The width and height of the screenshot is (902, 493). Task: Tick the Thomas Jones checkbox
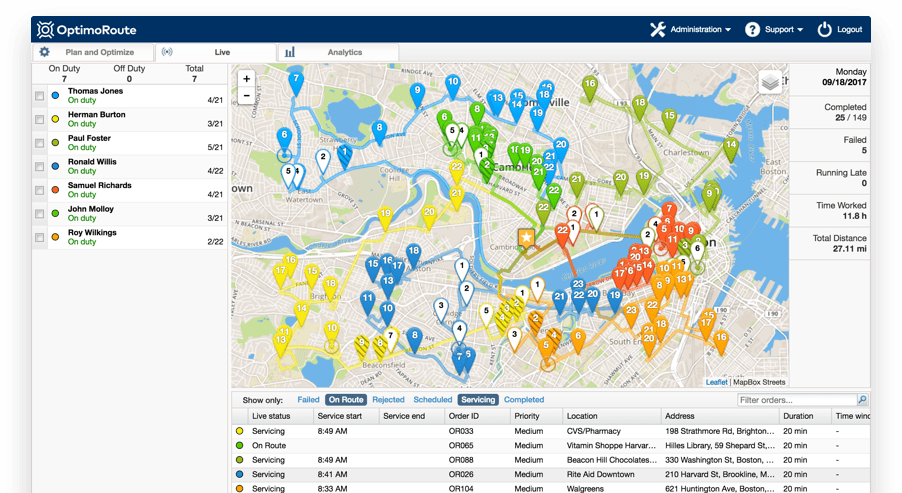point(39,95)
